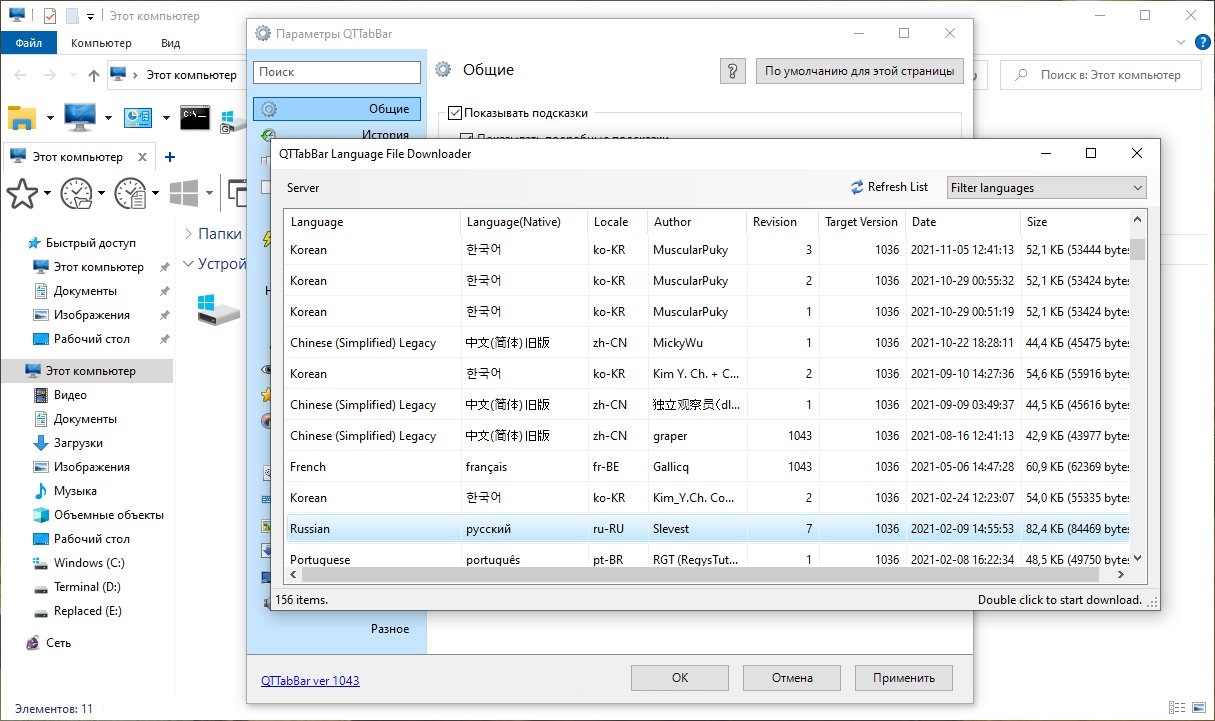The width and height of the screenshot is (1215, 721).
Task: Click the monitor icon in Explorer toolbar
Action: point(80,118)
